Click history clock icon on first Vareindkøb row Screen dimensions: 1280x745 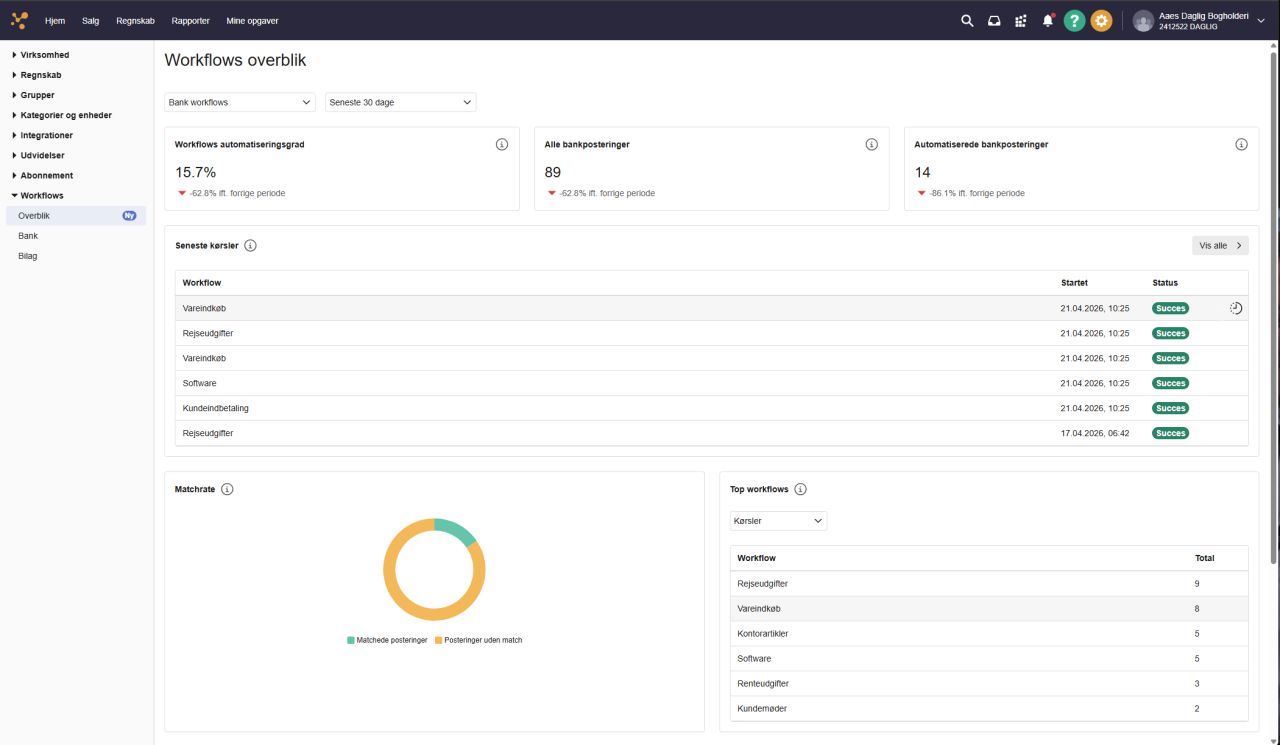tap(1236, 308)
